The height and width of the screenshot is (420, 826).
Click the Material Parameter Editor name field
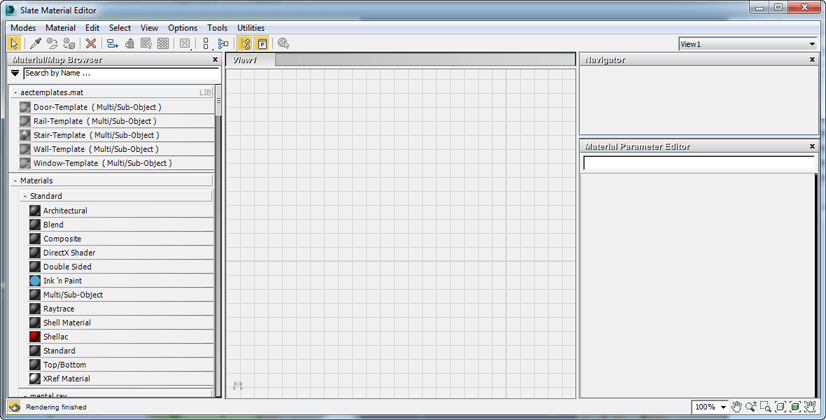pos(699,164)
